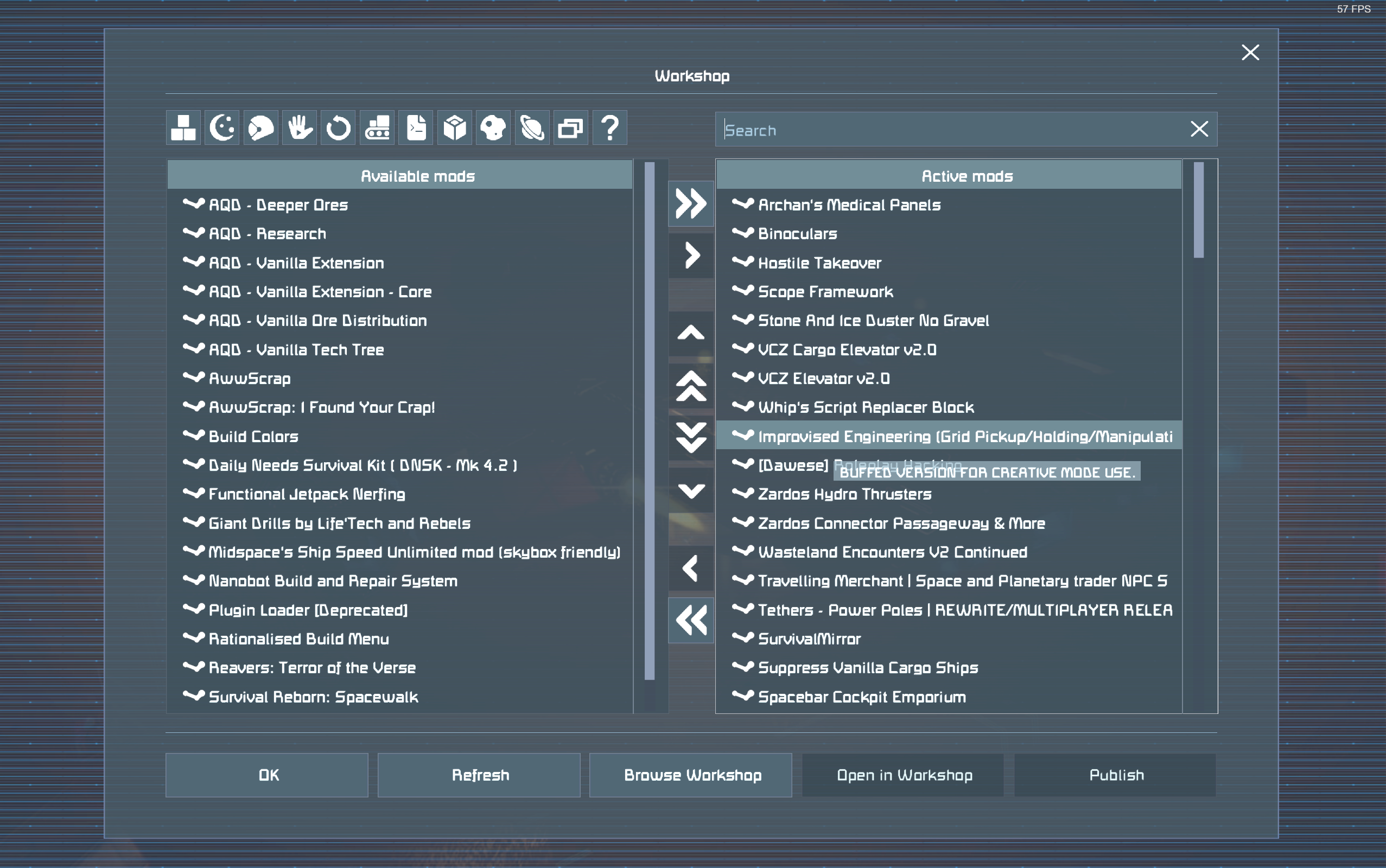
Task: Move selected active mod up one position
Action: coord(691,334)
